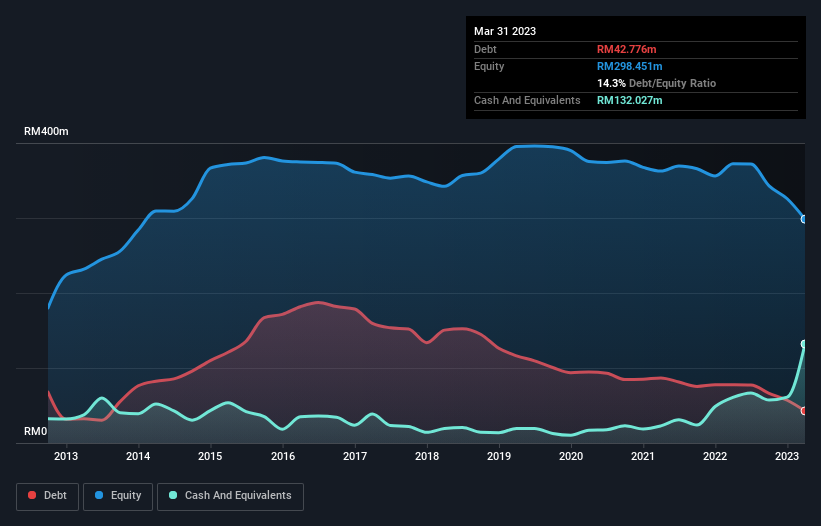Viewport: 821px width, 526px height.
Task: Click the 2015 x-axis label
Action: pyautogui.click(x=210, y=457)
